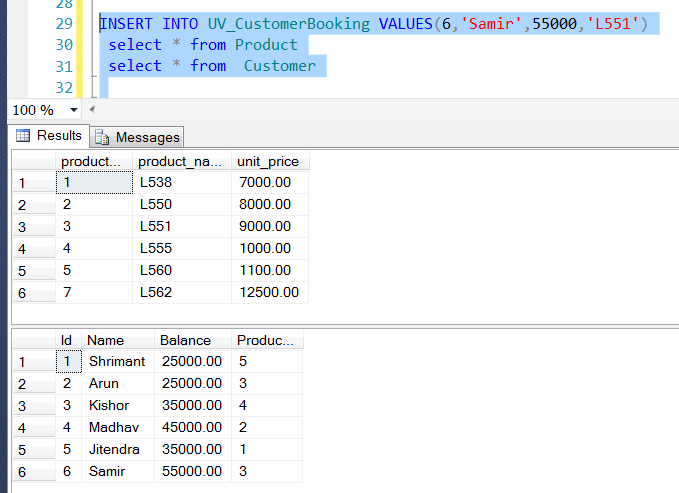679x493 pixels.
Task: Select the Samir name cell
Action: pos(118,471)
